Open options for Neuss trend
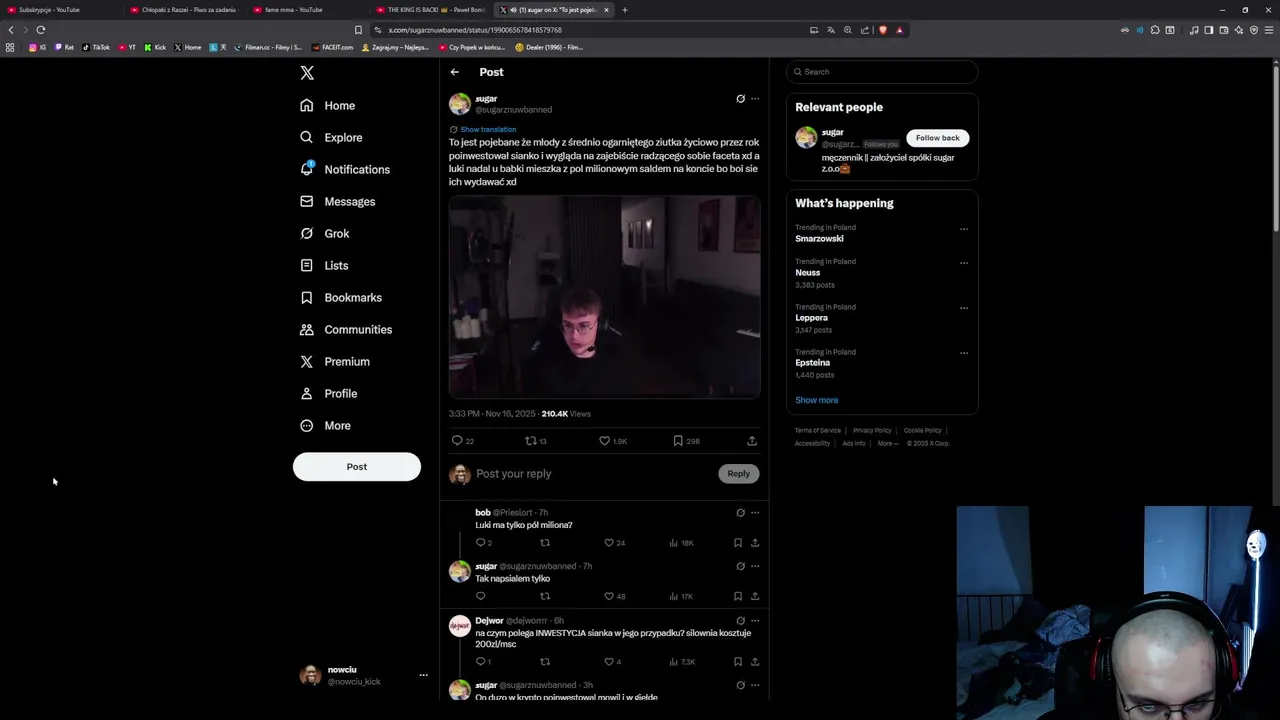This screenshot has width=1280, height=720. click(x=964, y=263)
